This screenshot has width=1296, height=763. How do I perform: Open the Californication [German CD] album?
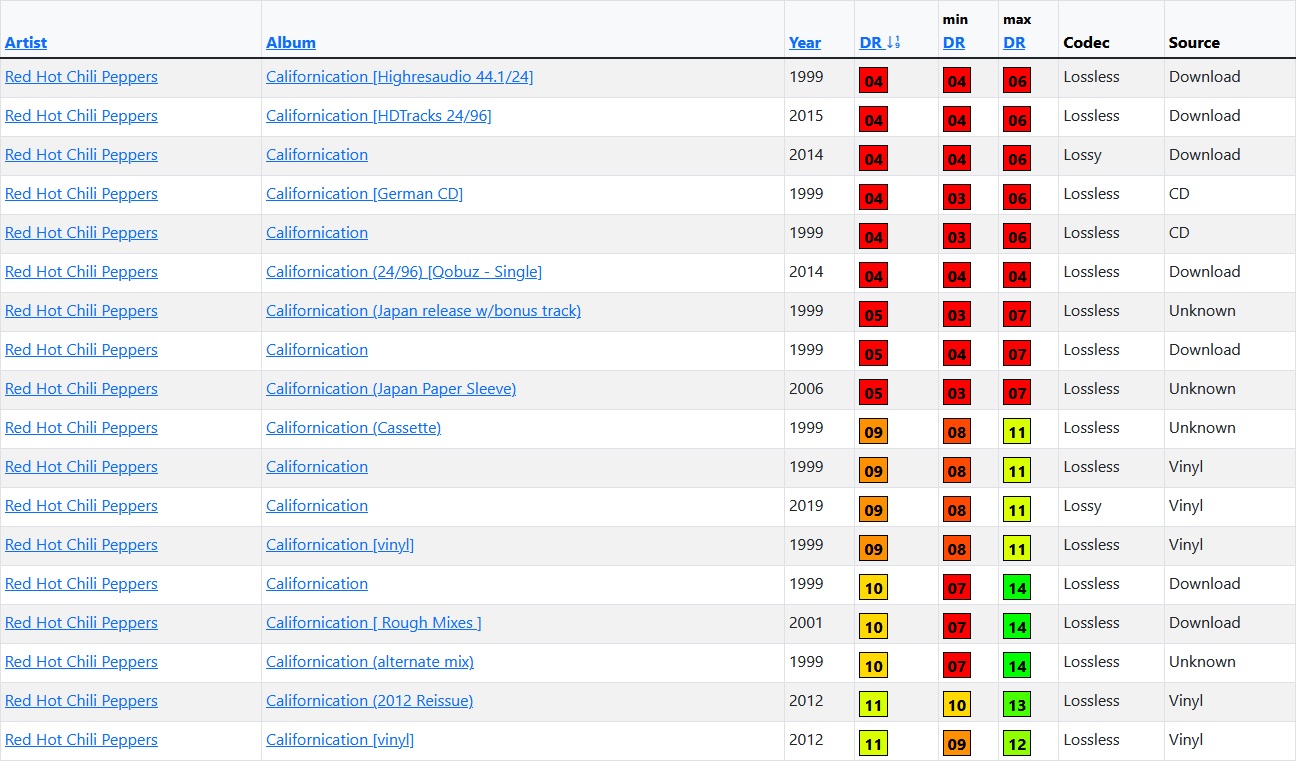365,194
